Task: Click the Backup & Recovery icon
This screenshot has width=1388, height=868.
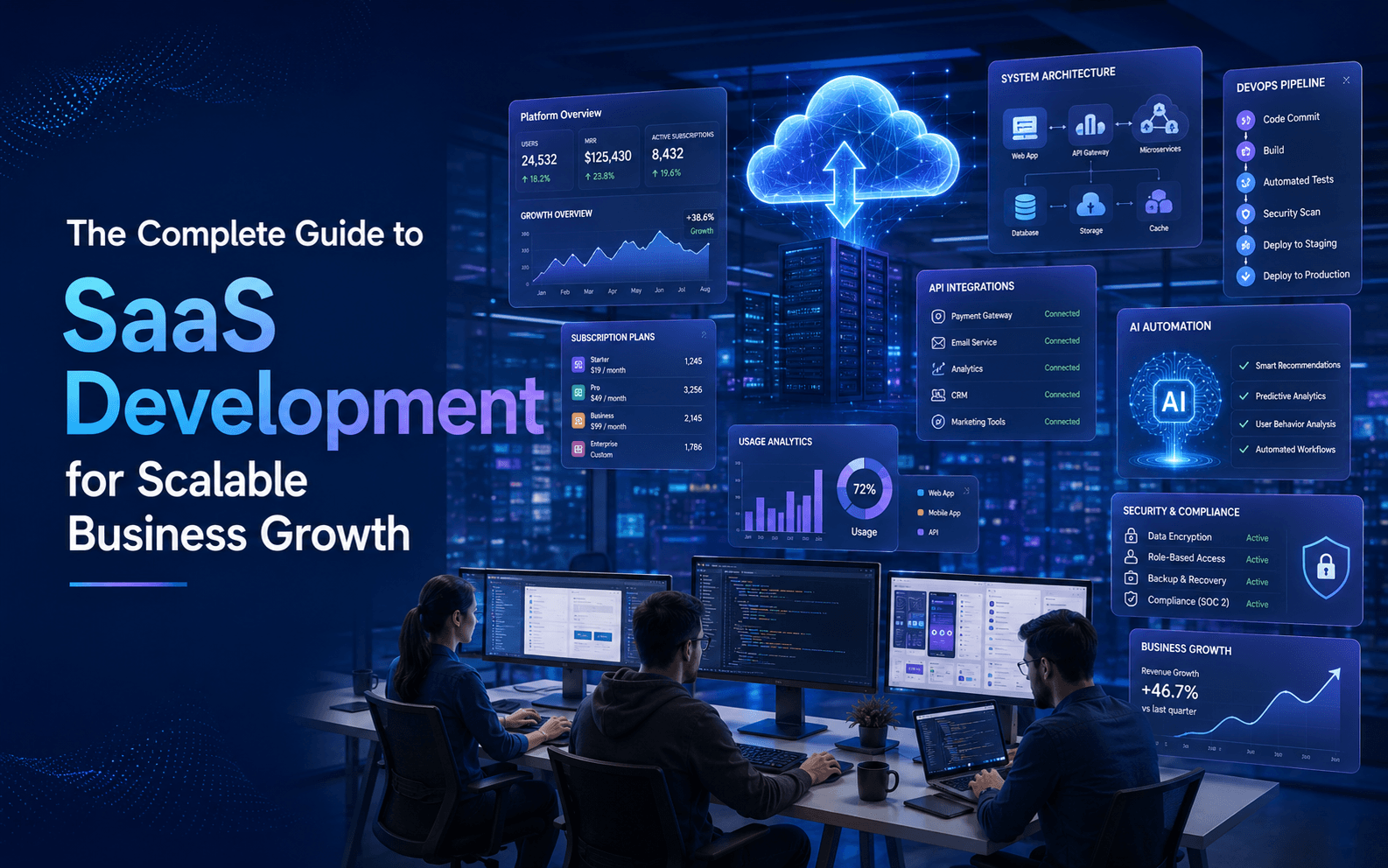Action: click(1131, 577)
